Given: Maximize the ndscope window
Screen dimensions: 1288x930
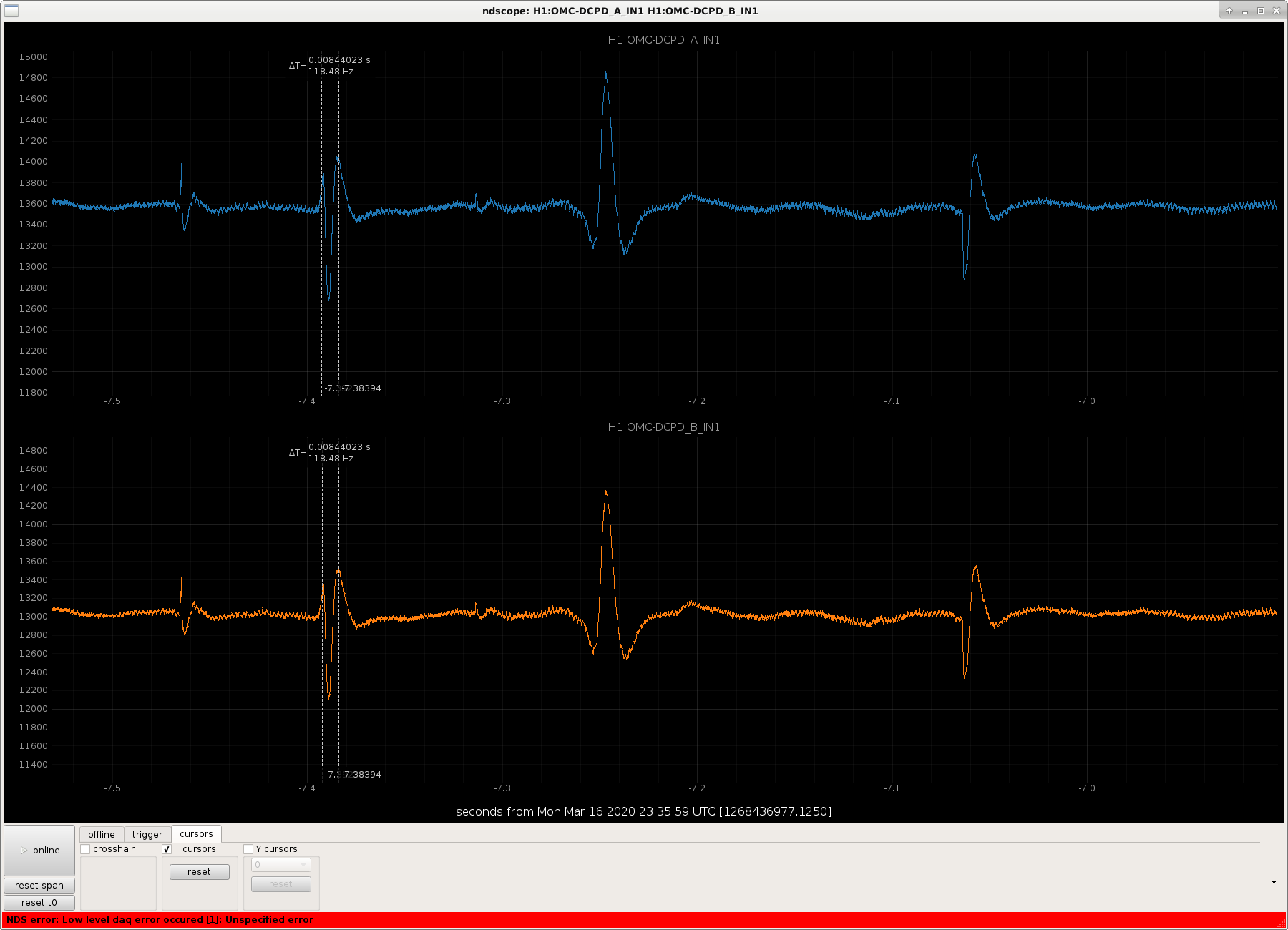Looking at the screenshot, I should click(x=1261, y=11).
